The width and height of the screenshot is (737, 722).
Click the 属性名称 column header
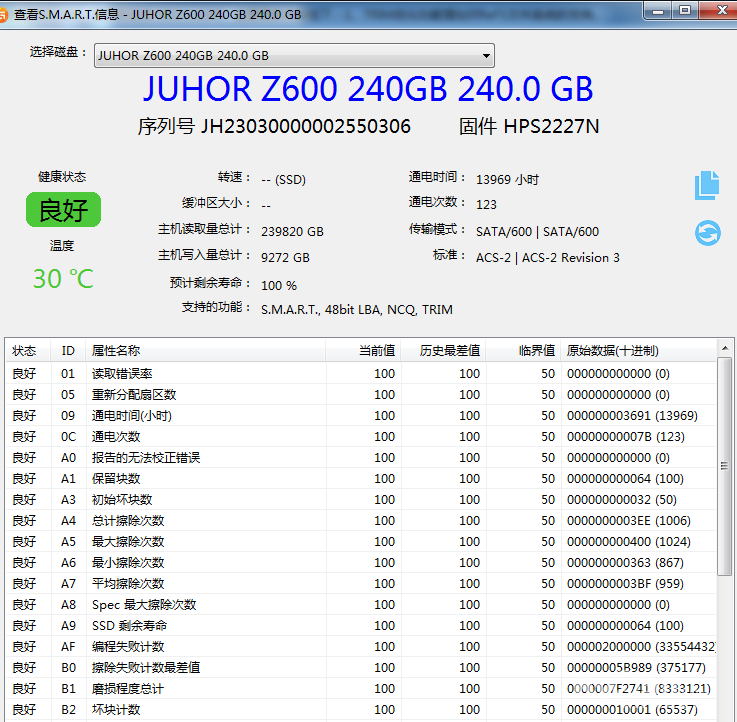click(x=116, y=351)
